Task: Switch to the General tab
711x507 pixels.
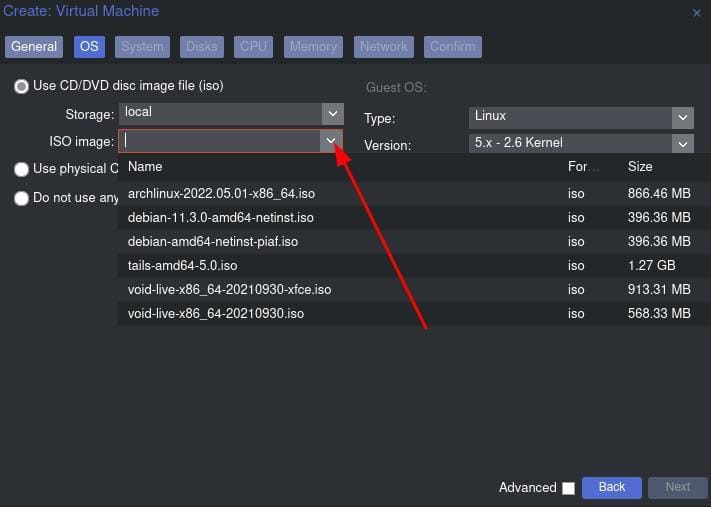Action: pos(34,47)
